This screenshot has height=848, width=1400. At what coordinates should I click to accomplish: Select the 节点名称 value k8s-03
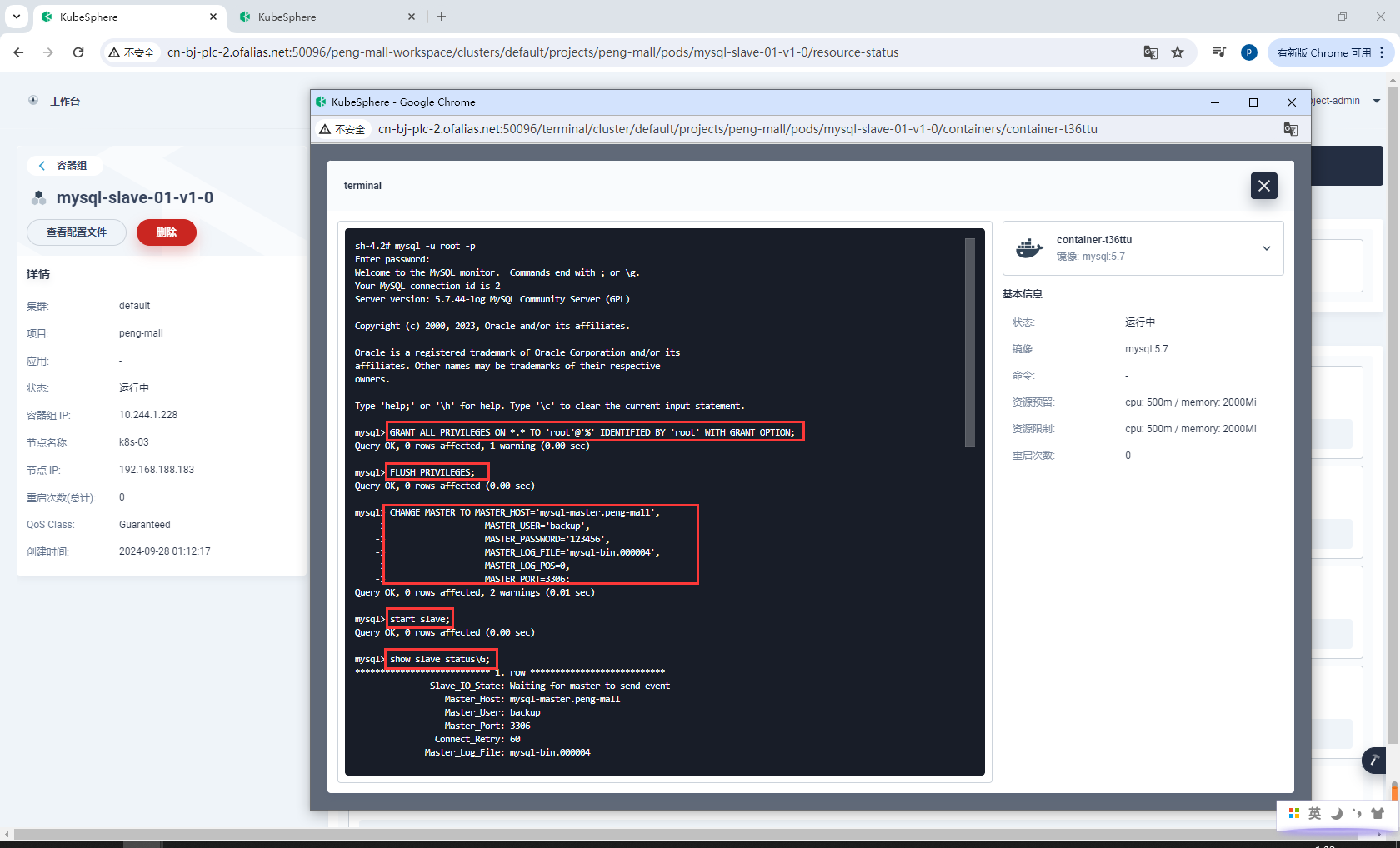tap(134, 442)
